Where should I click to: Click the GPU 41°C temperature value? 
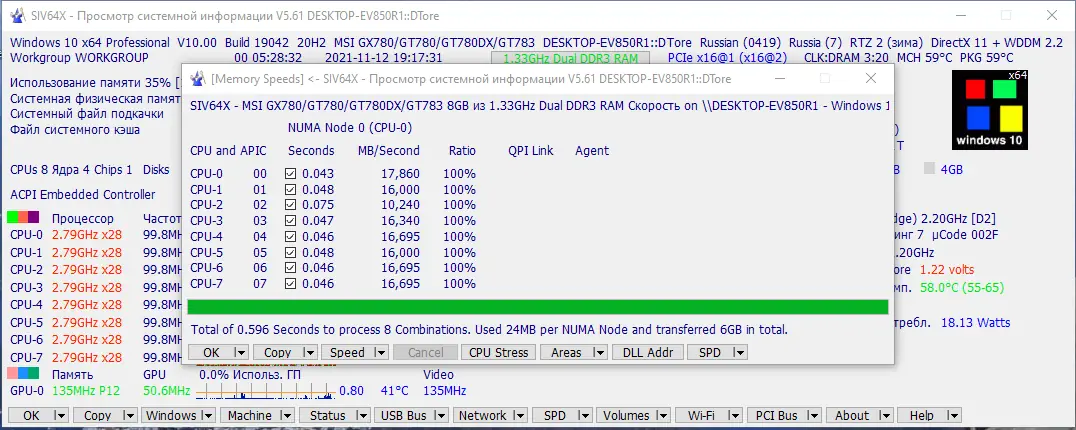tap(395, 391)
